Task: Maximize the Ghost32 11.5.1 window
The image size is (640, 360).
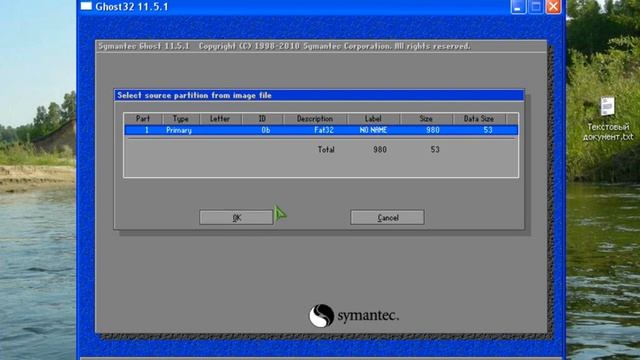Action: [x=536, y=7]
